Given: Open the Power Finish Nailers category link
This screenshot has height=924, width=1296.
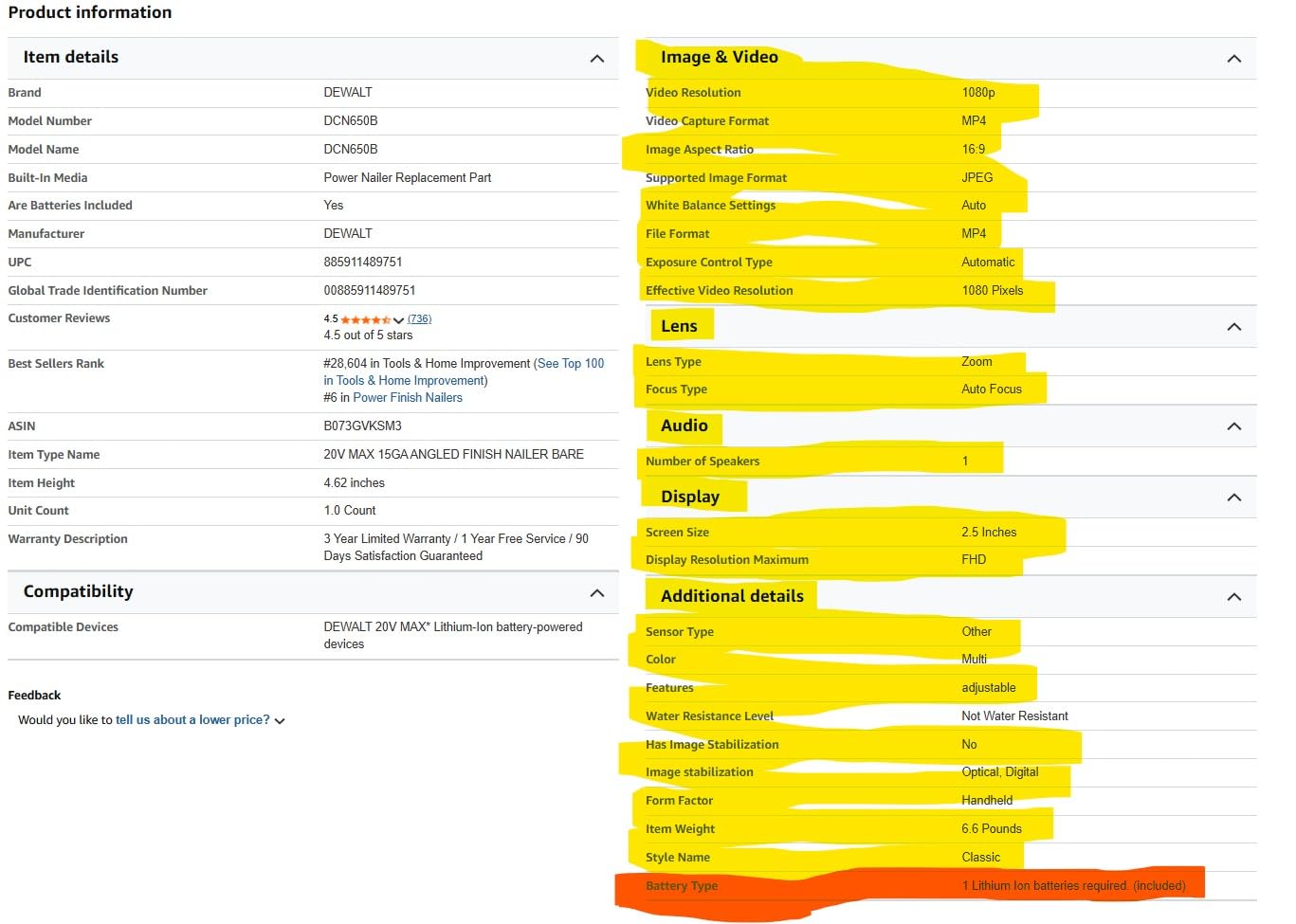Looking at the screenshot, I should tap(408, 398).
